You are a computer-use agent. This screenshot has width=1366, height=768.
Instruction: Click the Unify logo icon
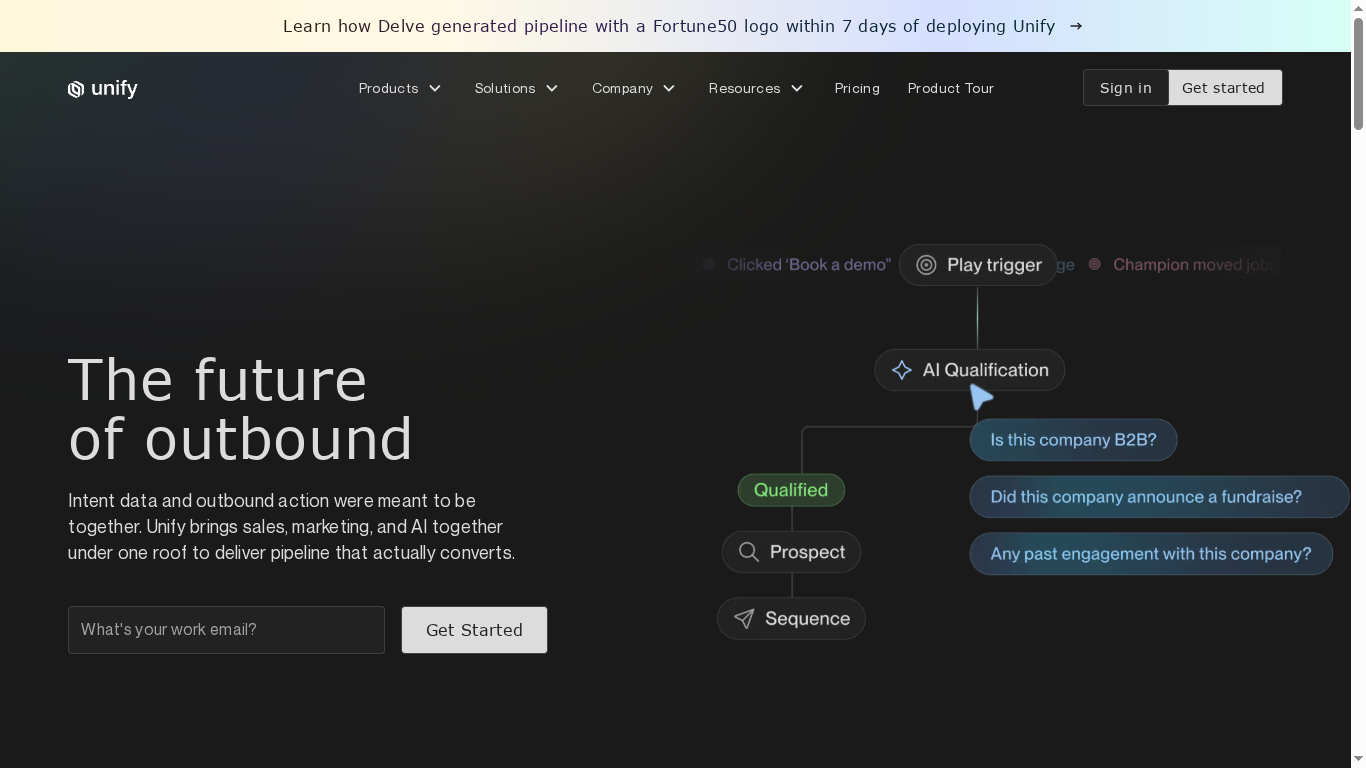(x=76, y=89)
